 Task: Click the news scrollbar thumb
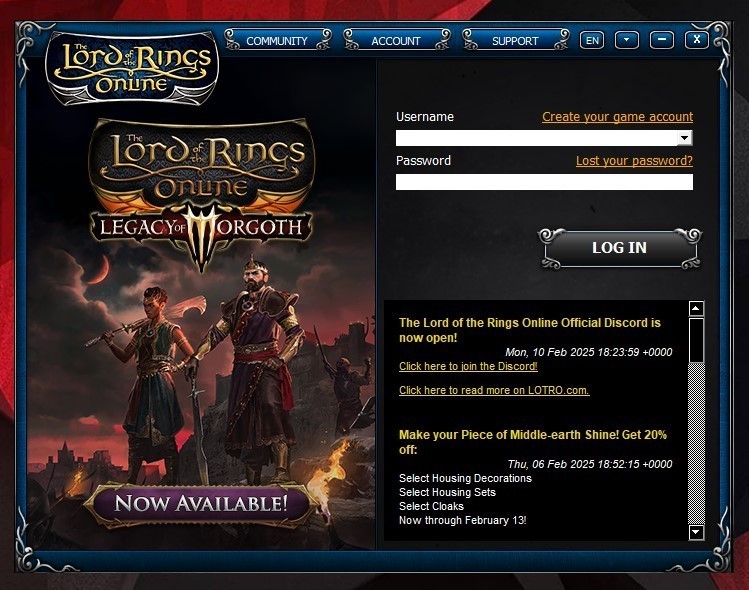tap(696, 340)
